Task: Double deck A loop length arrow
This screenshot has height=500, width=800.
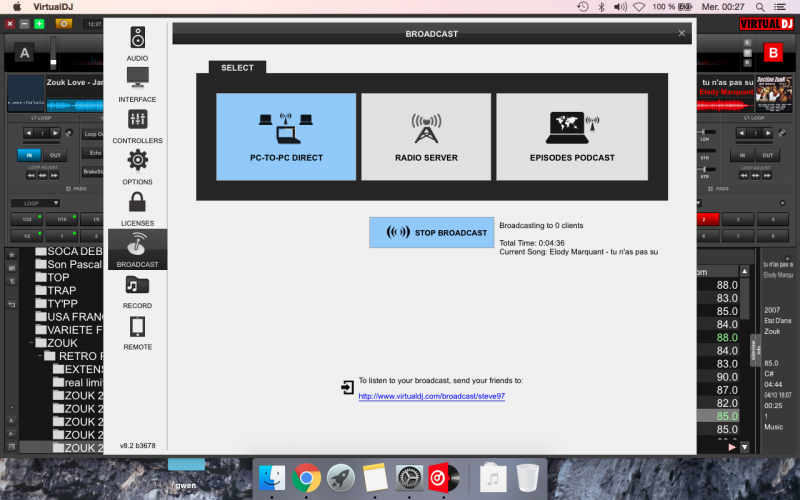Action: [x=55, y=133]
